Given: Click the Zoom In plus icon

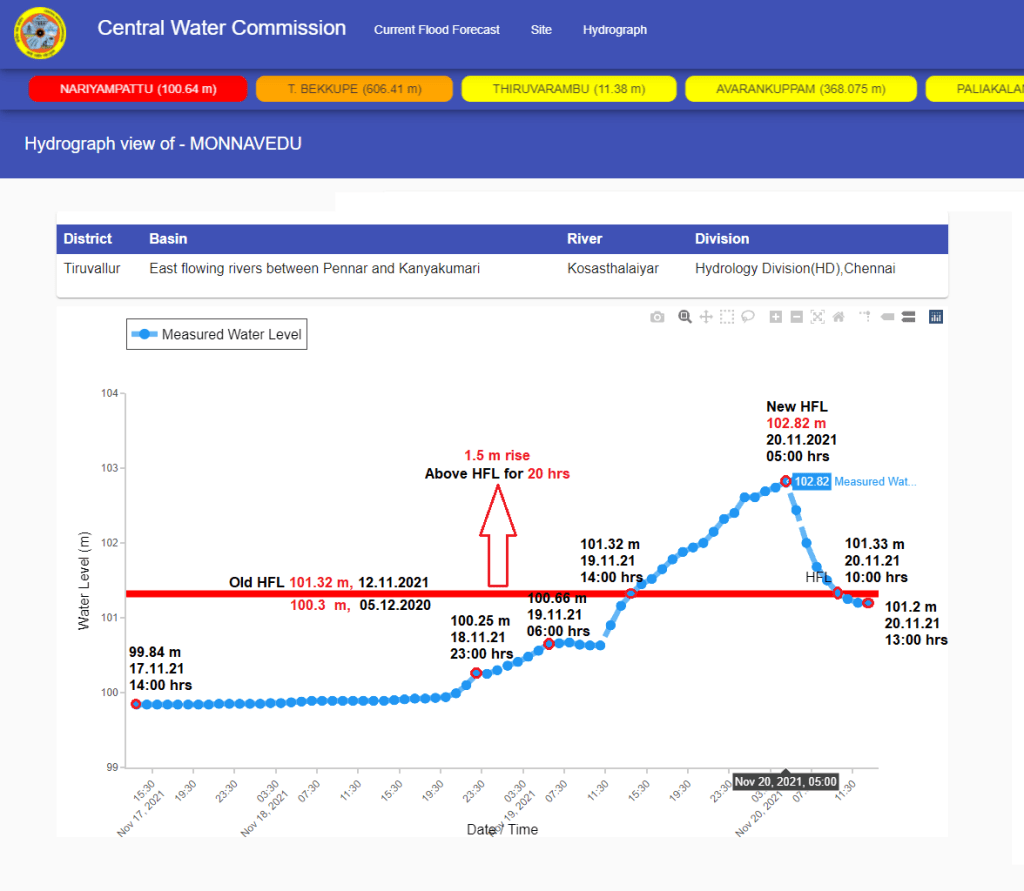Looking at the screenshot, I should tap(776, 317).
